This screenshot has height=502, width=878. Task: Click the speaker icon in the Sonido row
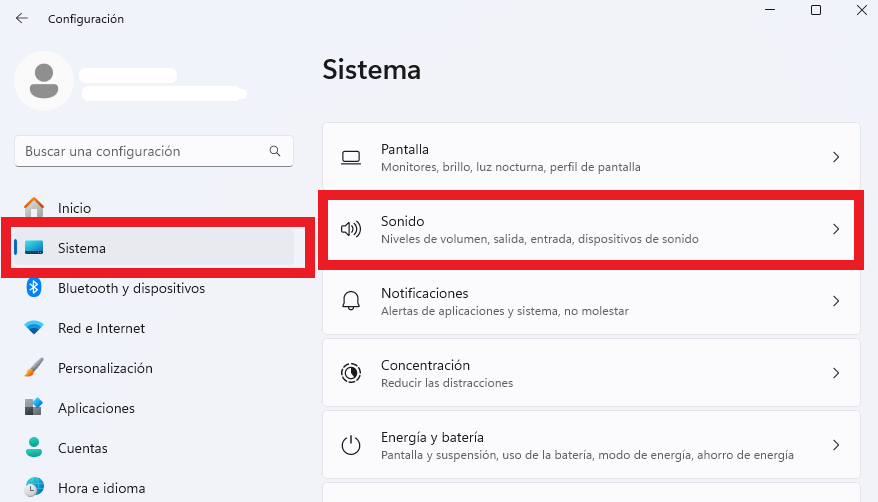(x=351, y=229)
